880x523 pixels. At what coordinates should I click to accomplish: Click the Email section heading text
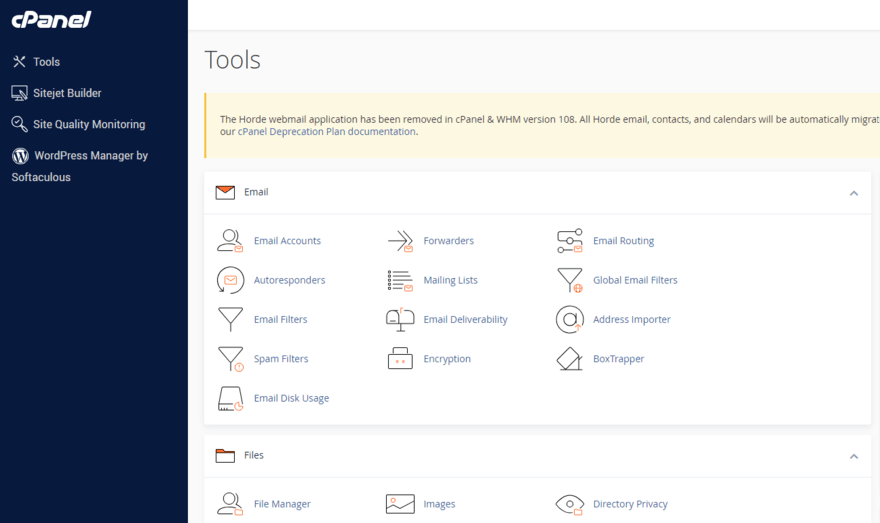click(x=256, y=192)
